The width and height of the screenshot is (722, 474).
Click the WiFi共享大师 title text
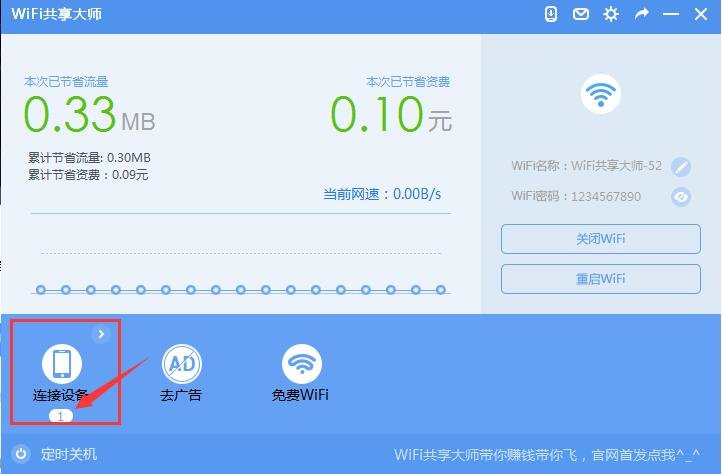(x=57, y=14)
